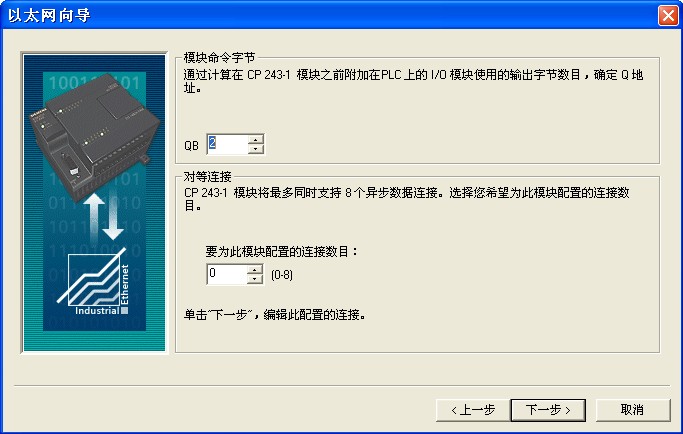Click the 要为此模块配置的连接数目 label

[281, 251]
